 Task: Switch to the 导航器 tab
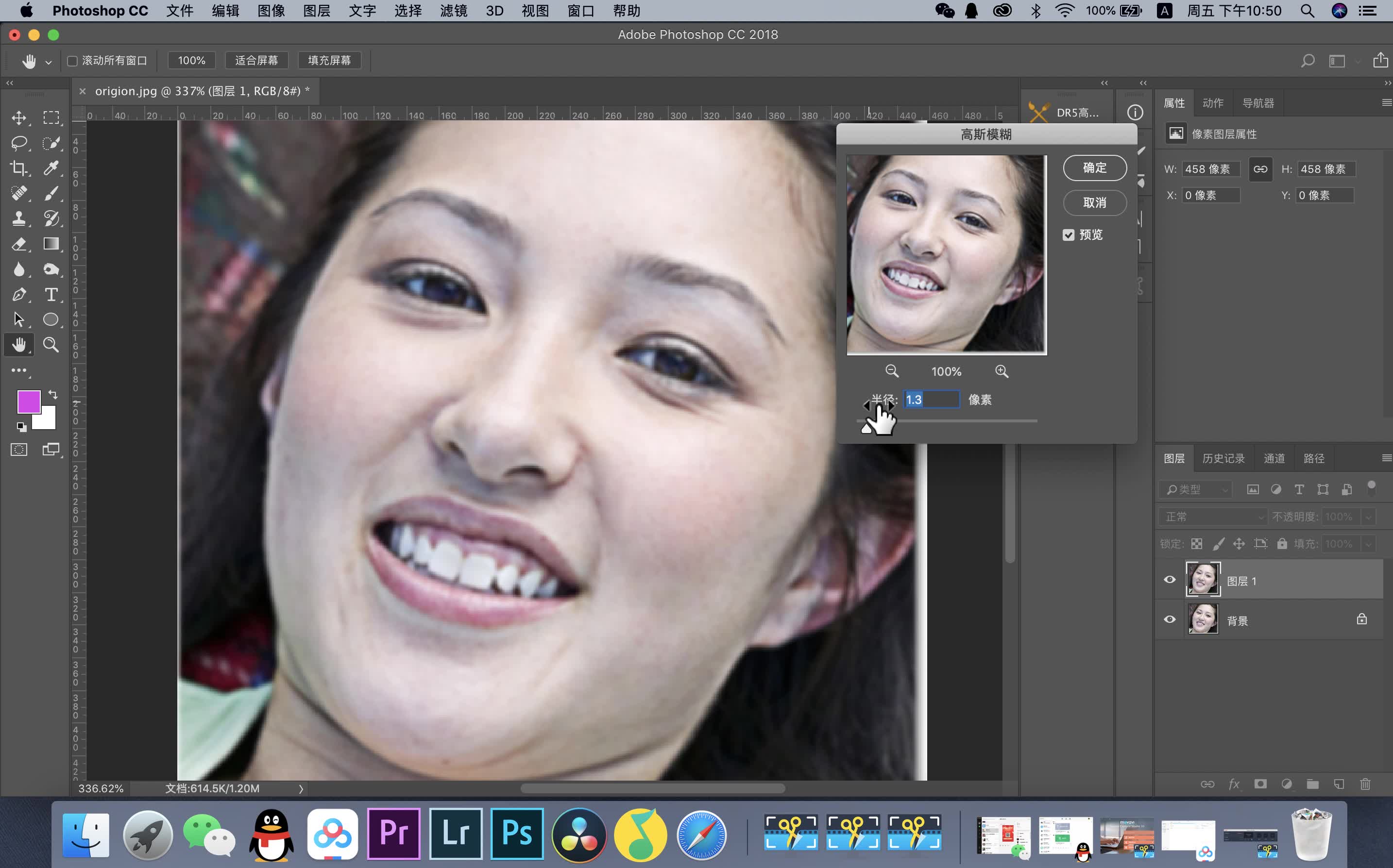tap(1257, 103)
